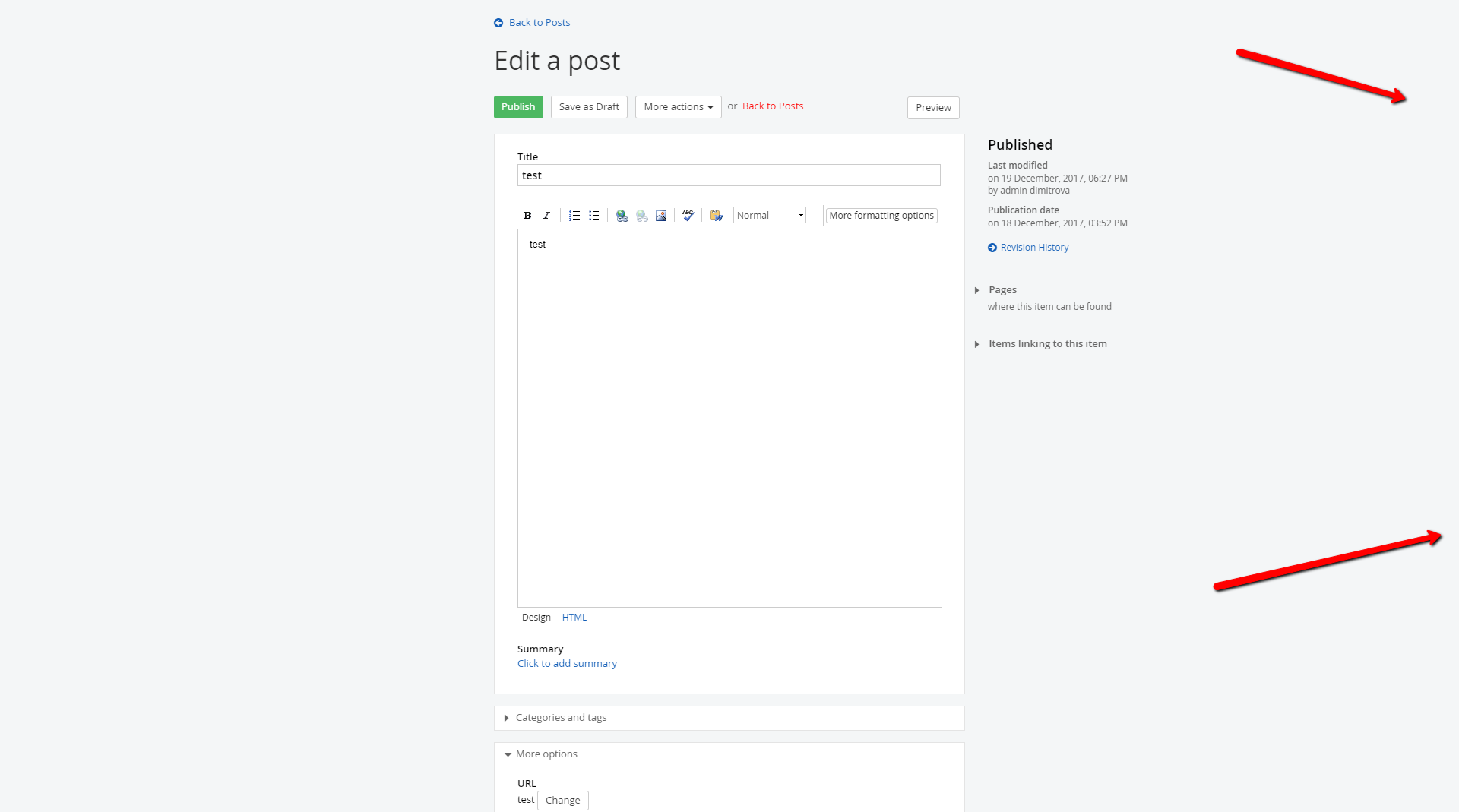Image resolution: width=1459 pixels, height=812 pixels.
Task: Click the 'by admin dimitrova' text
Action: [x=1029, y=191]
